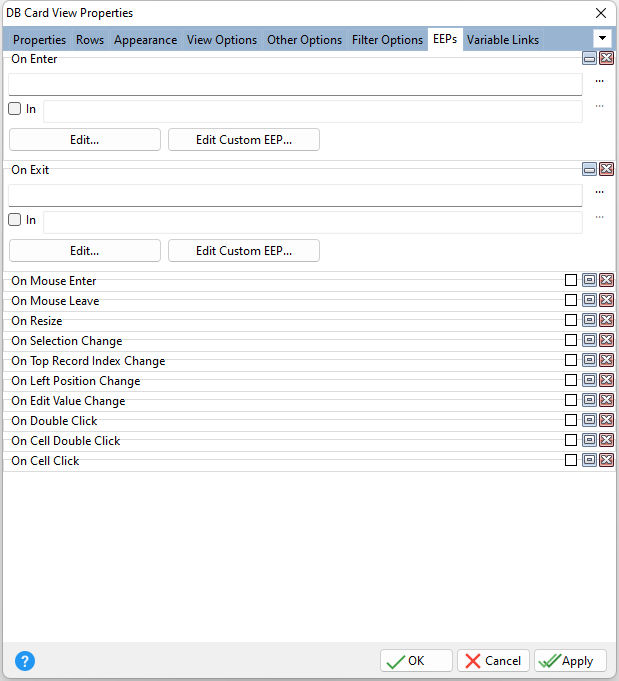619x681 pixels.
Task: Select the EEPs tab
Action: pos(445,39)
